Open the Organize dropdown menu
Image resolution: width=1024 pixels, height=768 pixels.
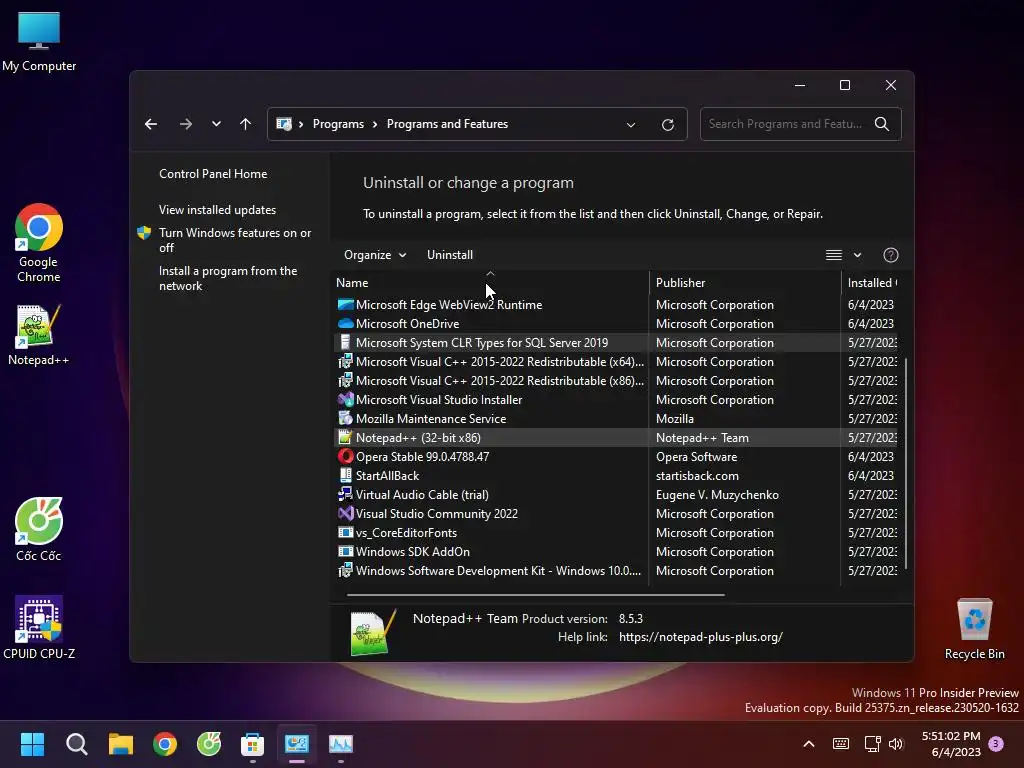coord(375,255)
